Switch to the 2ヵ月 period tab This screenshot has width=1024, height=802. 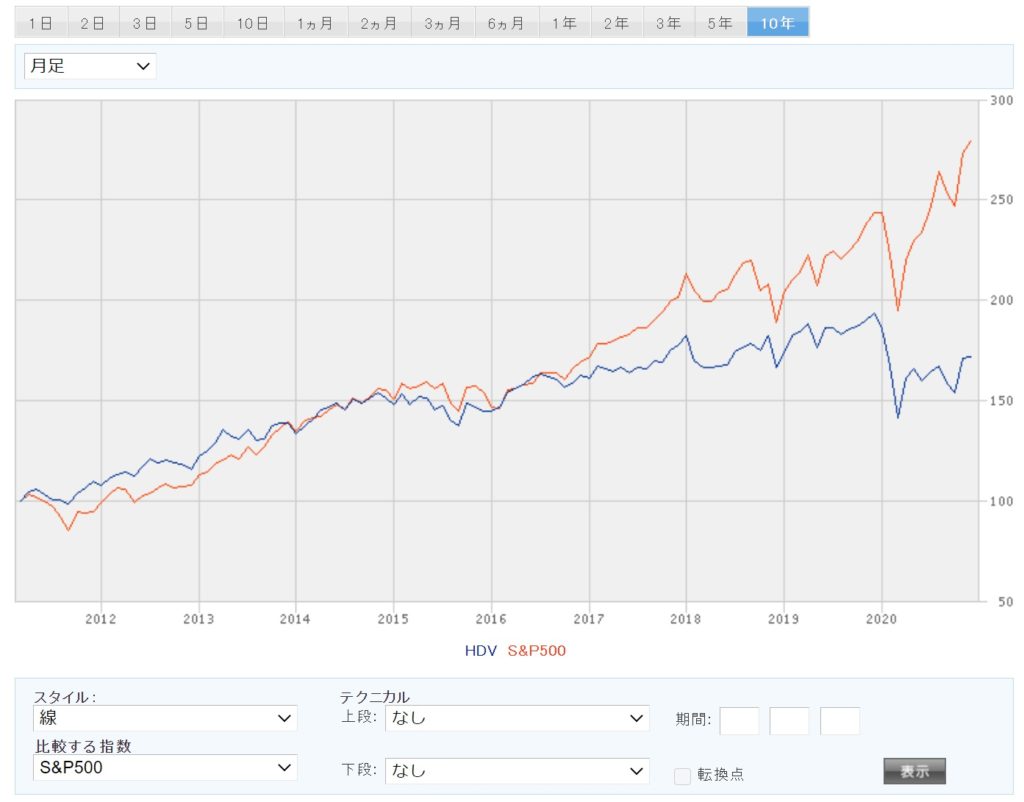[379, 23]
